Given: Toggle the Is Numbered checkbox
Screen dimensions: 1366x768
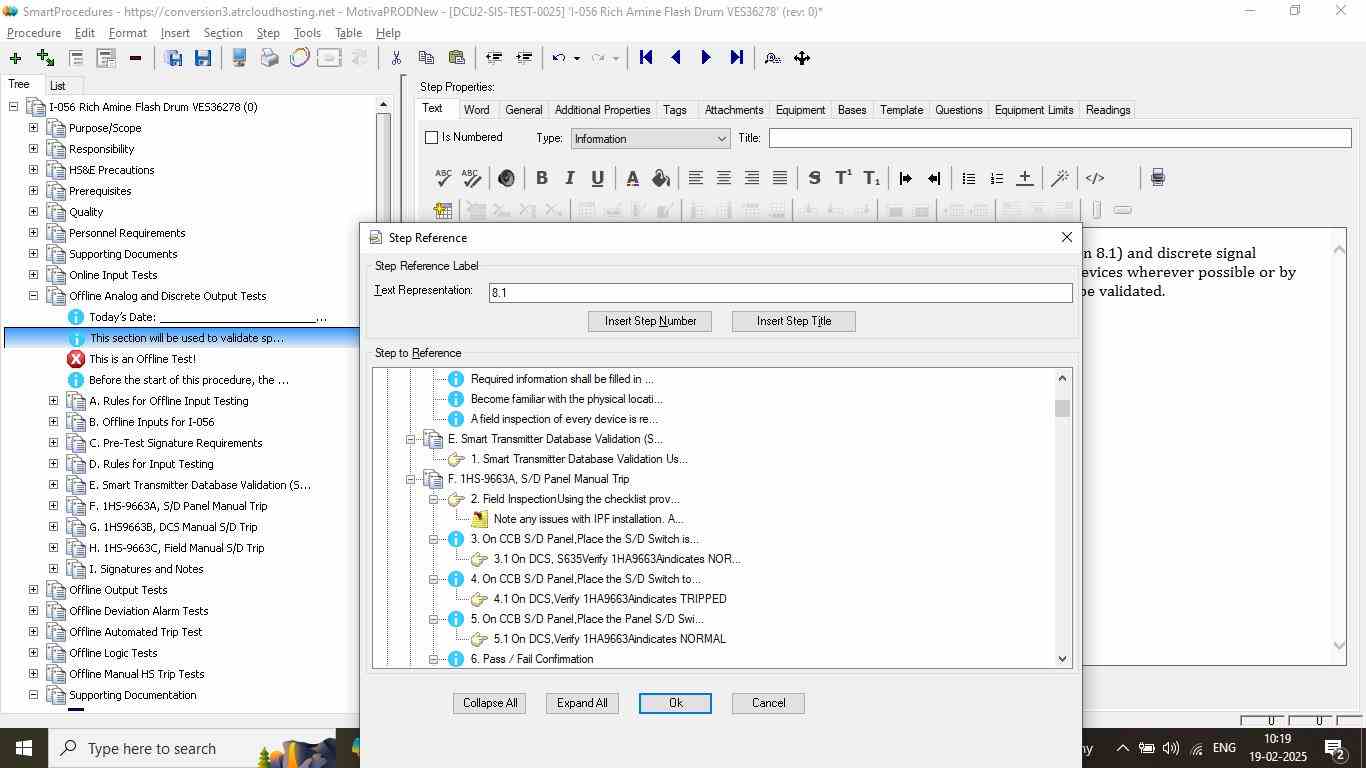Looking at the screenshot, I should [x=432, y=138].
